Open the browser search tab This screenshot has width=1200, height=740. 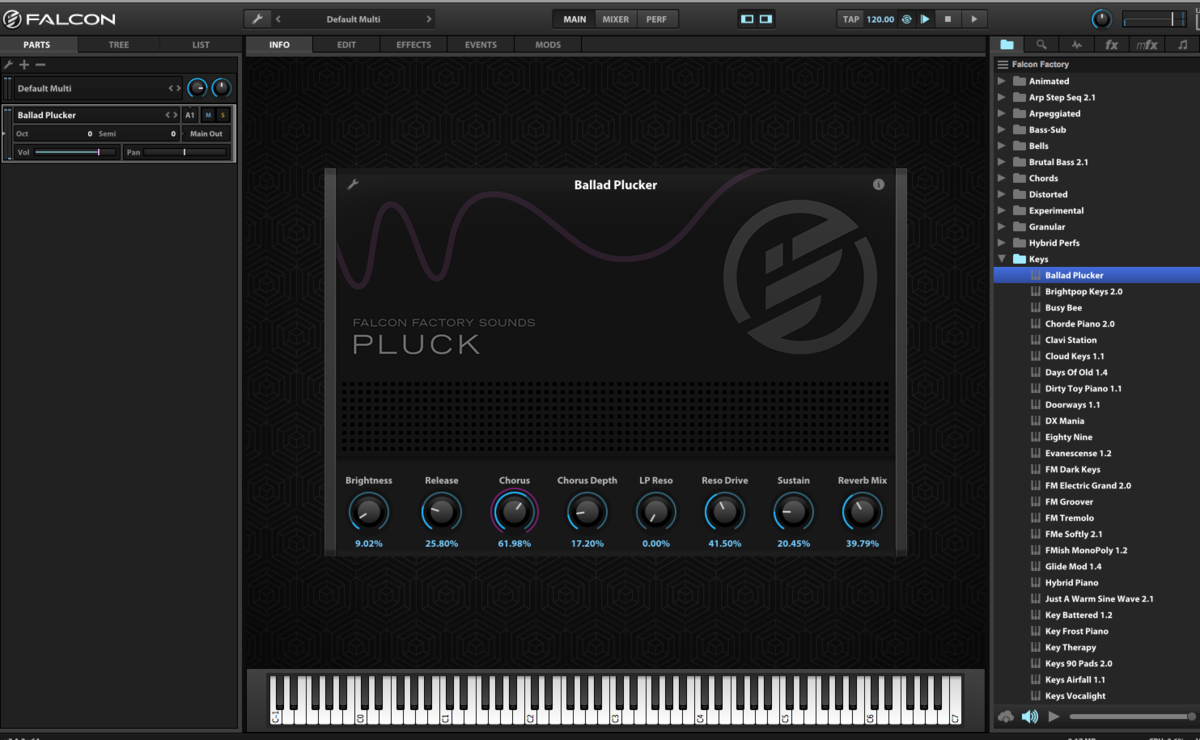tap(1041, 45)
